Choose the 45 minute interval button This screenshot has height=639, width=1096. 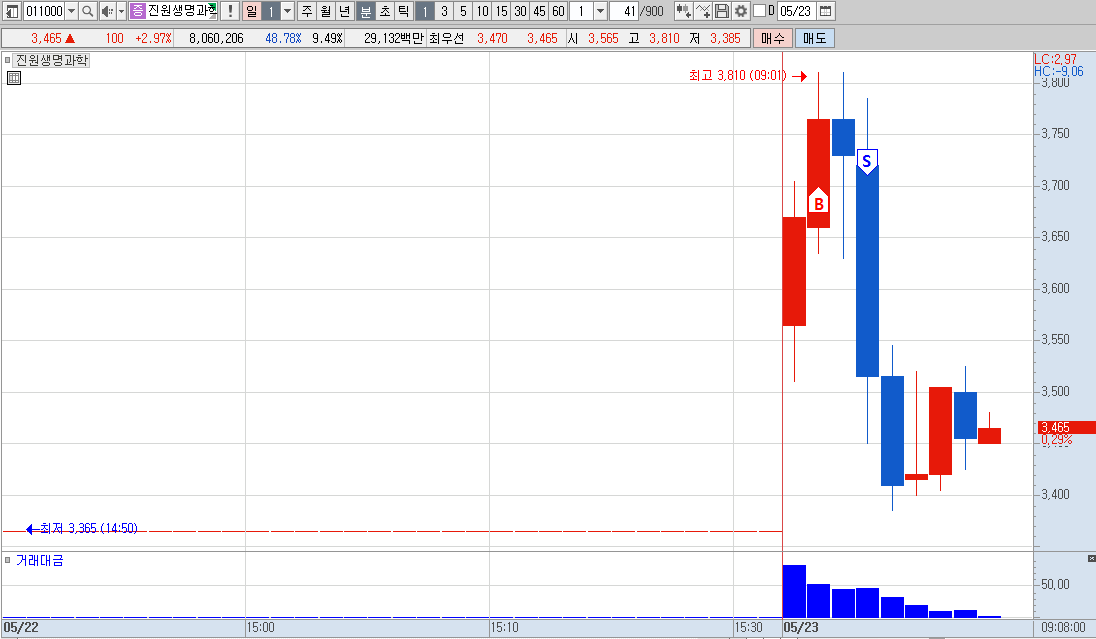[x=539, y=11]
